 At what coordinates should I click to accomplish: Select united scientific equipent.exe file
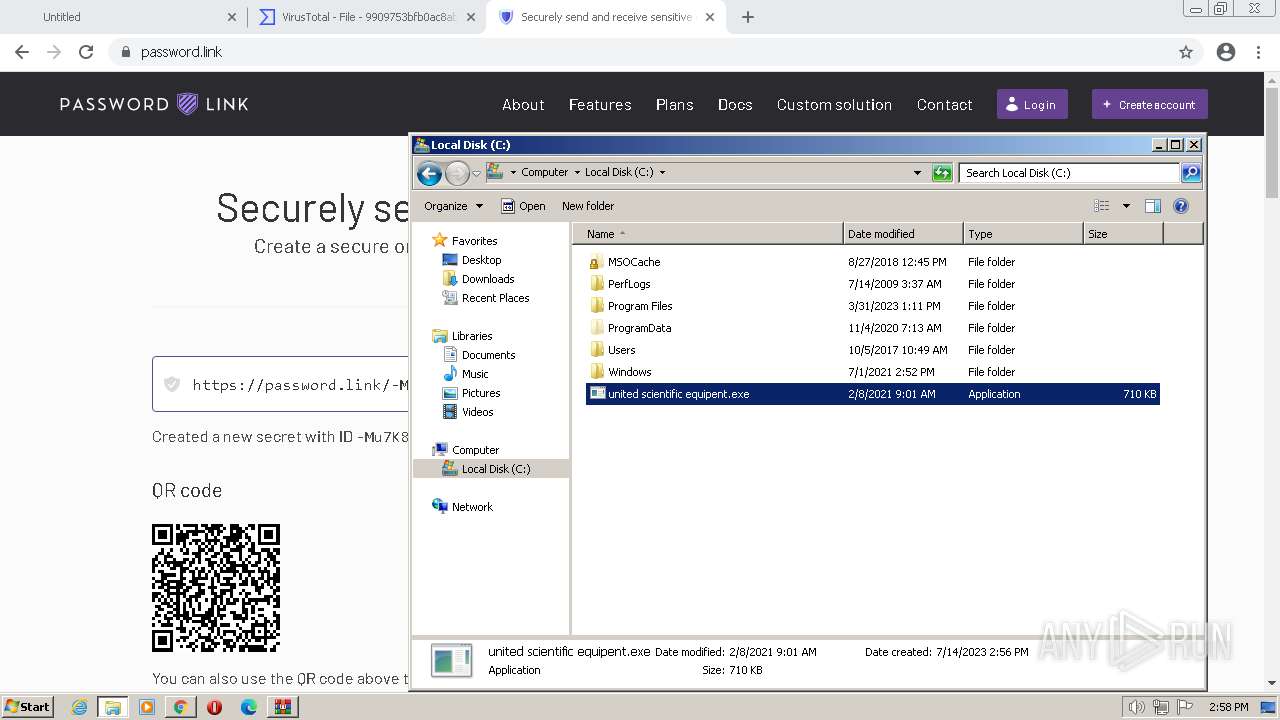click(872, 394)
